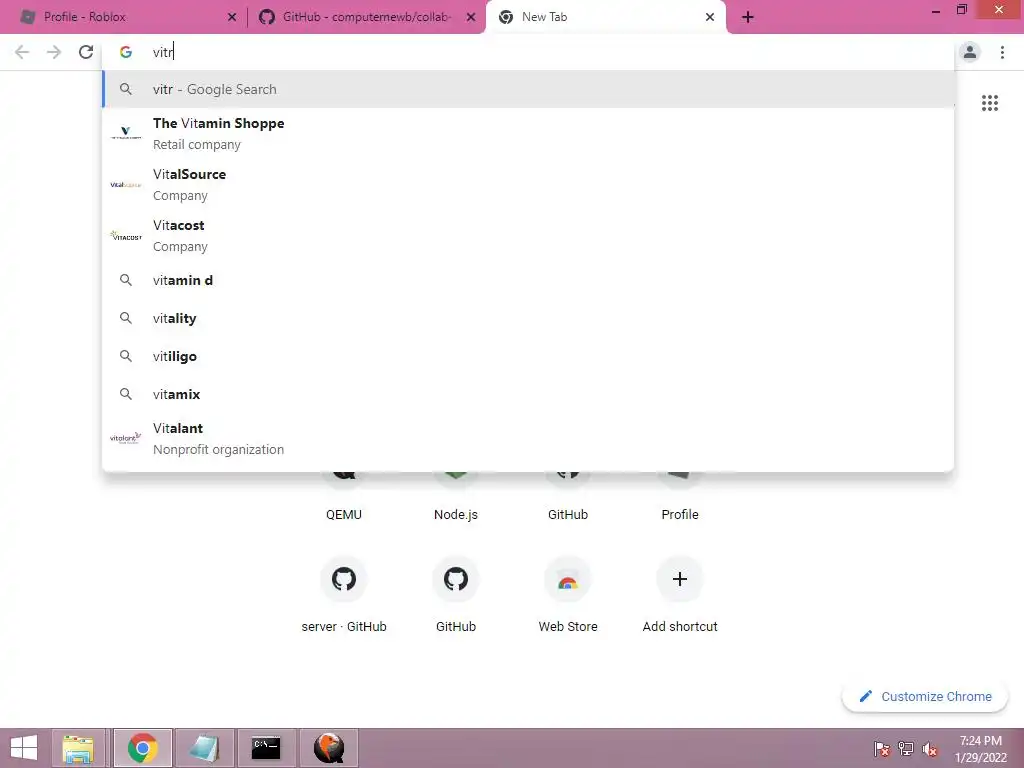The width and height of the screenshot is (1024, 768).
Task: Click the muted volume tray icon
Action: click(930, 749)
